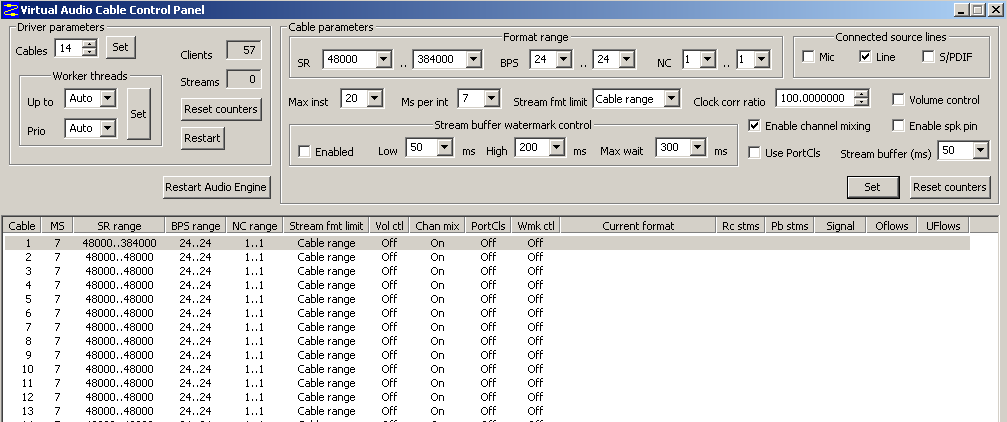
Task: Click the Cables number input field
Action: [69, 48]
